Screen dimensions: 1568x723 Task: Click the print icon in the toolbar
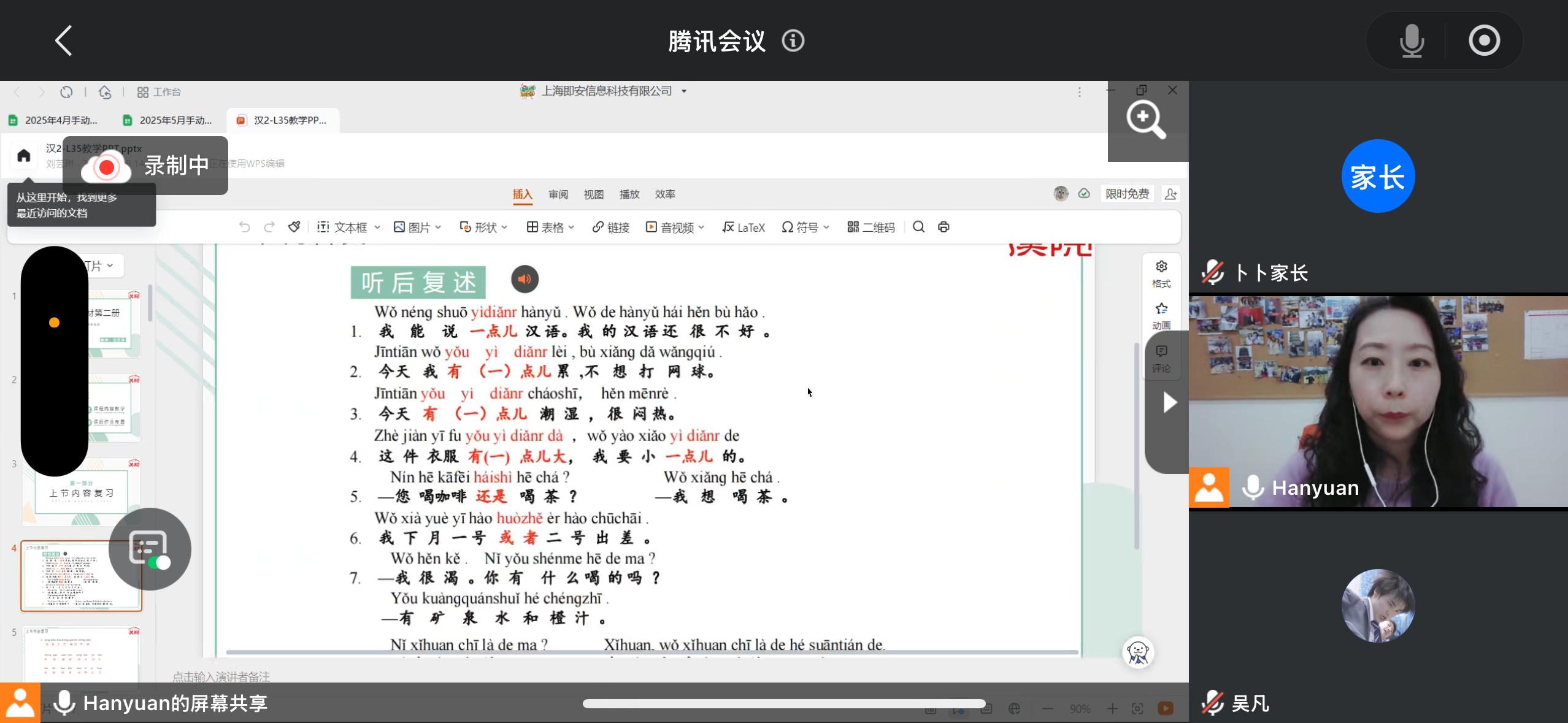943,227
